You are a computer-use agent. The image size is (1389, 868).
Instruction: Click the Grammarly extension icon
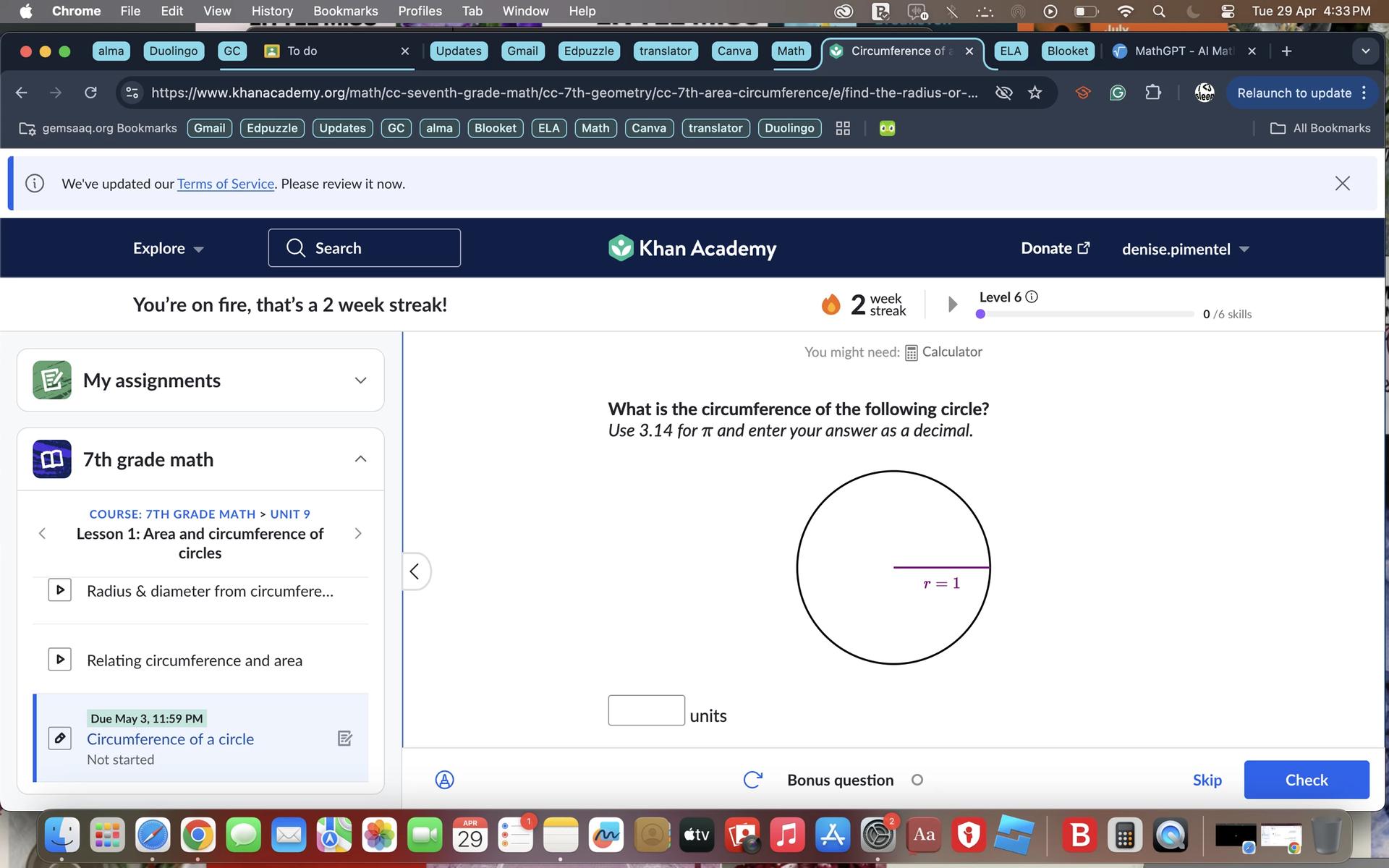coord(1118,93)
